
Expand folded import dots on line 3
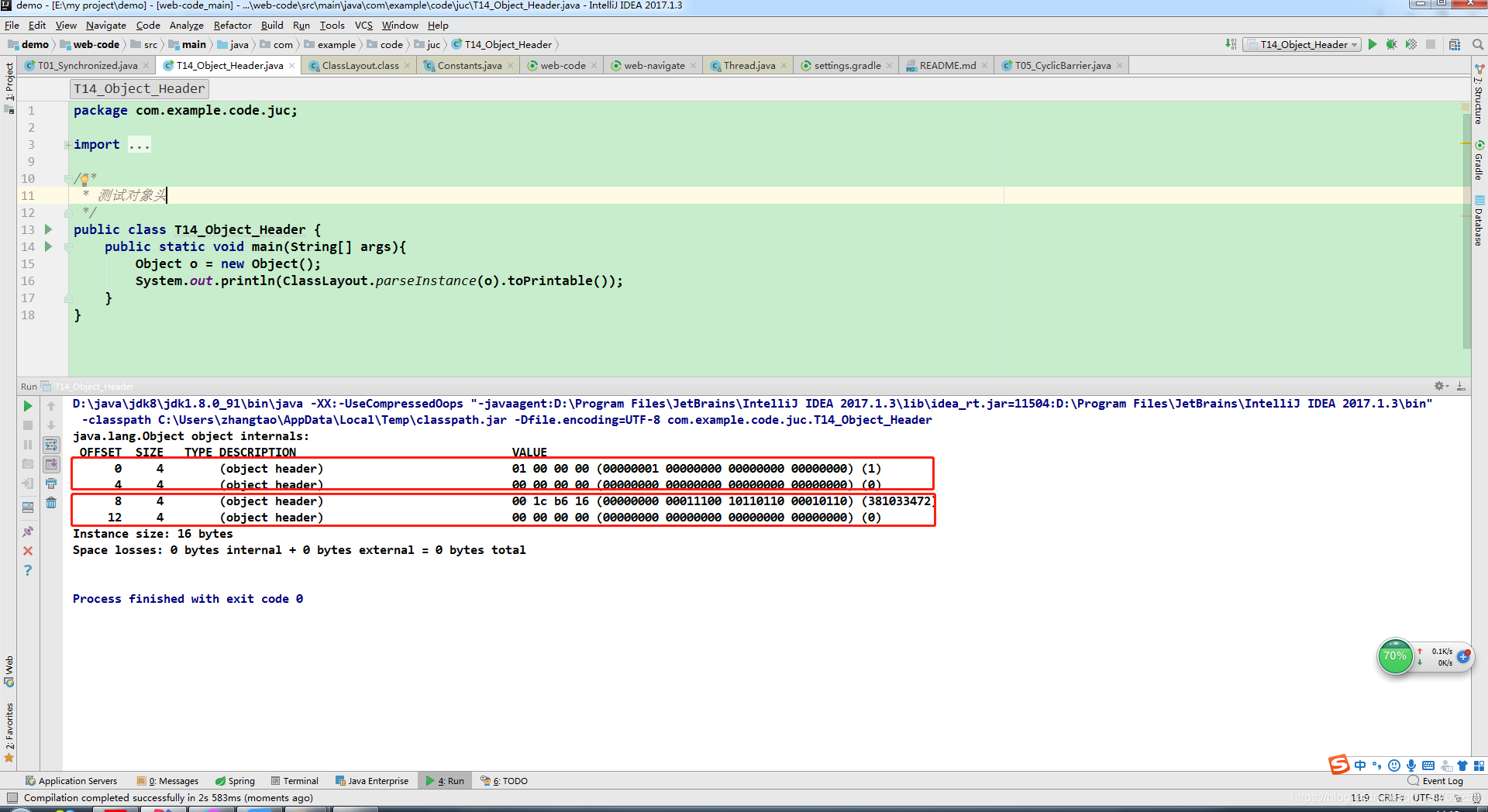(139, 145)
